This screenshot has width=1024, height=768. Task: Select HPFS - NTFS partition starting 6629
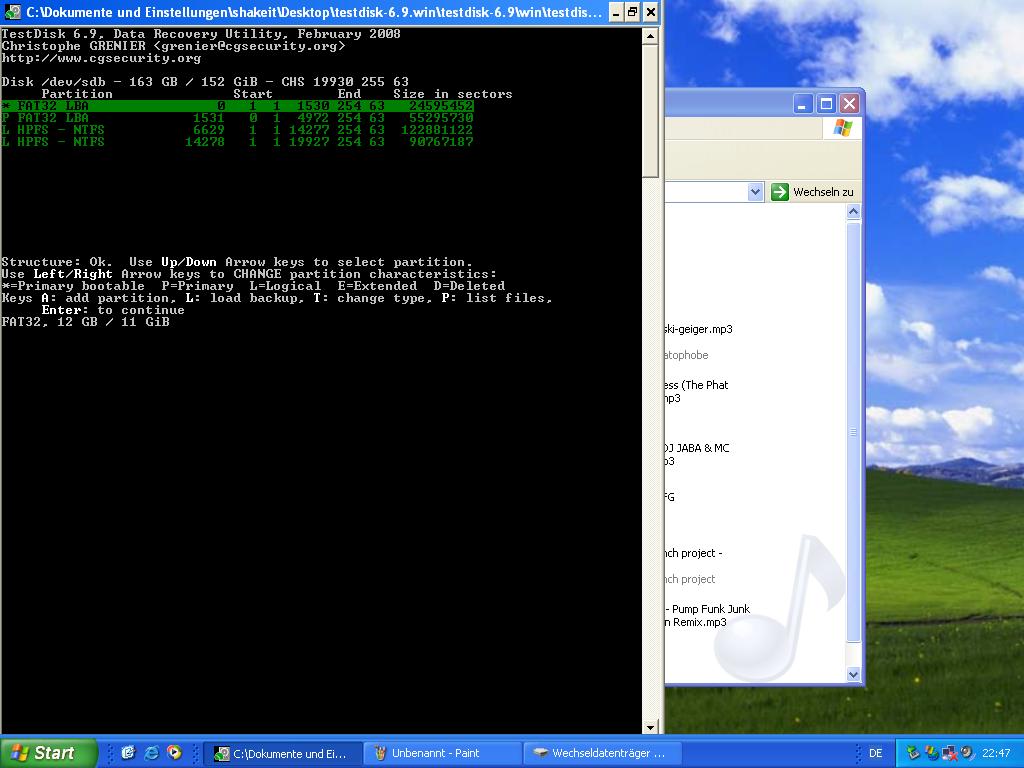coord(238,129)
